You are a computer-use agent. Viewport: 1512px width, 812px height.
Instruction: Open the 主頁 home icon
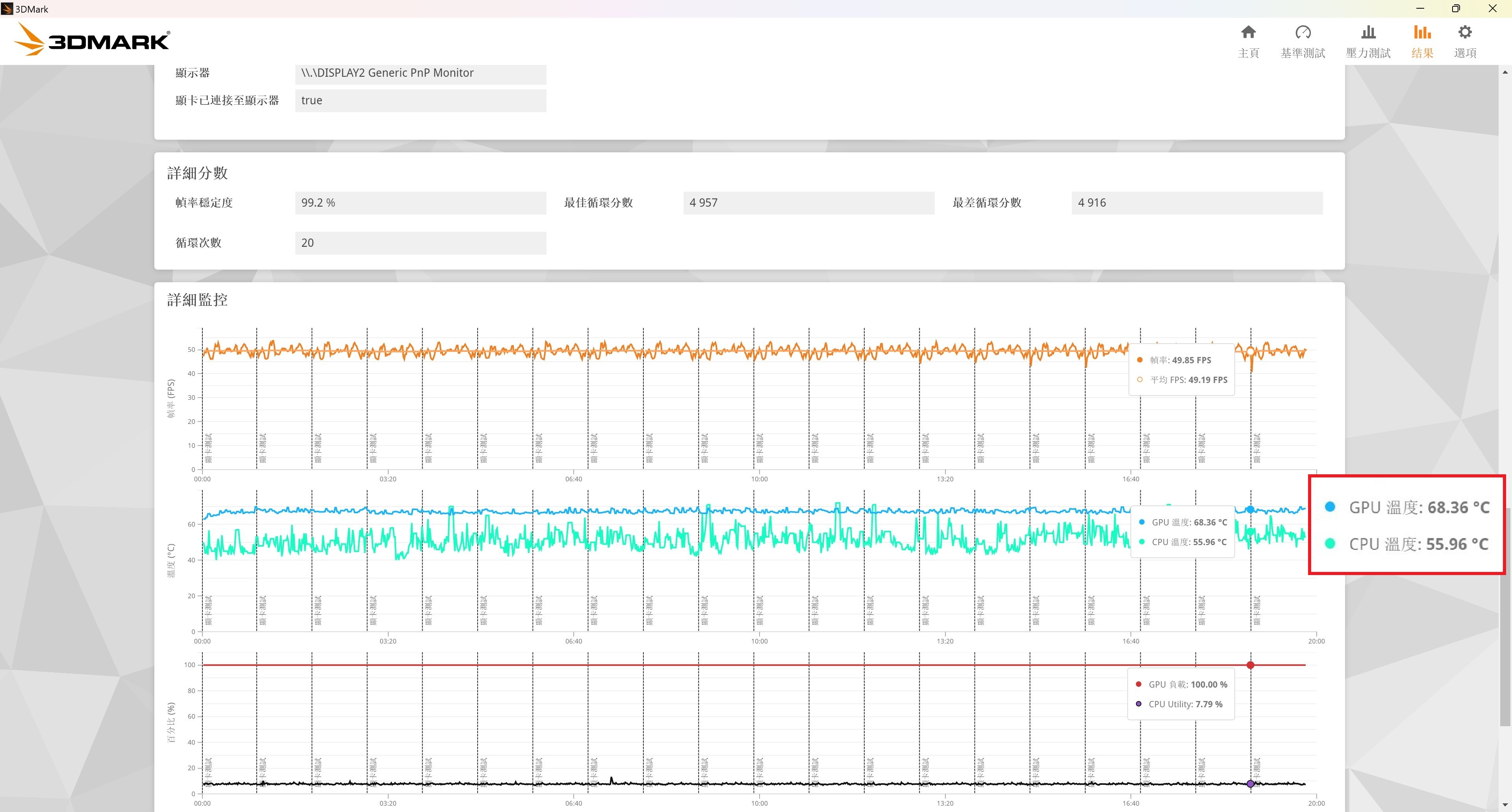[1249, 32]
